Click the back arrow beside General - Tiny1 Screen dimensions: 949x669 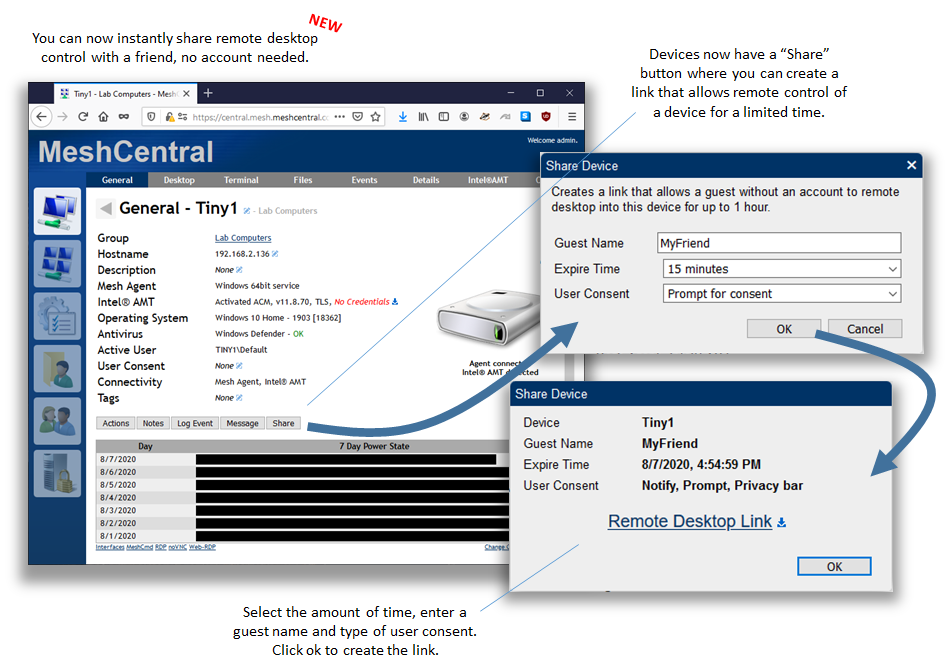[x=105, y=209]
